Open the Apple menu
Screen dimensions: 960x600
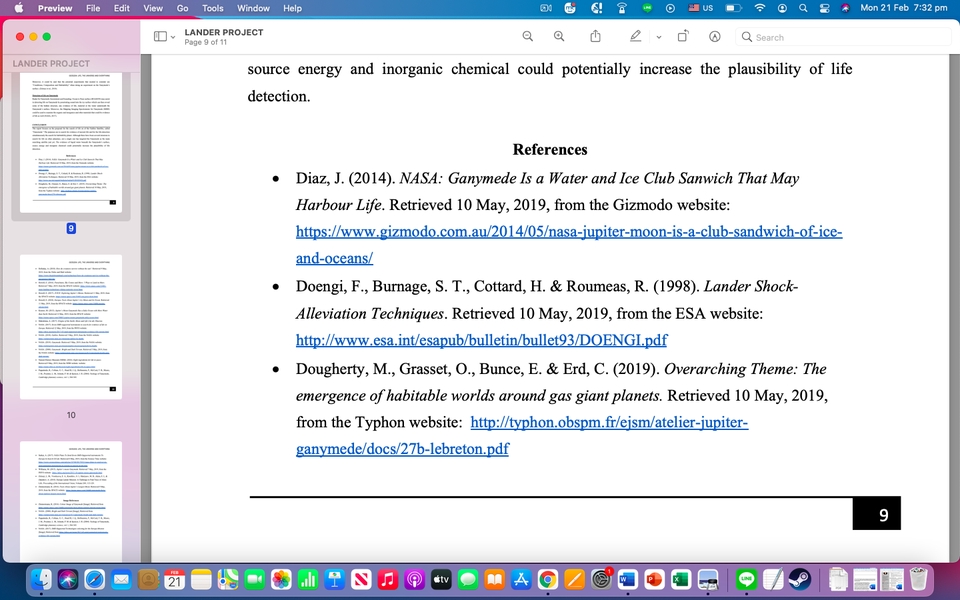coord(18,8)
